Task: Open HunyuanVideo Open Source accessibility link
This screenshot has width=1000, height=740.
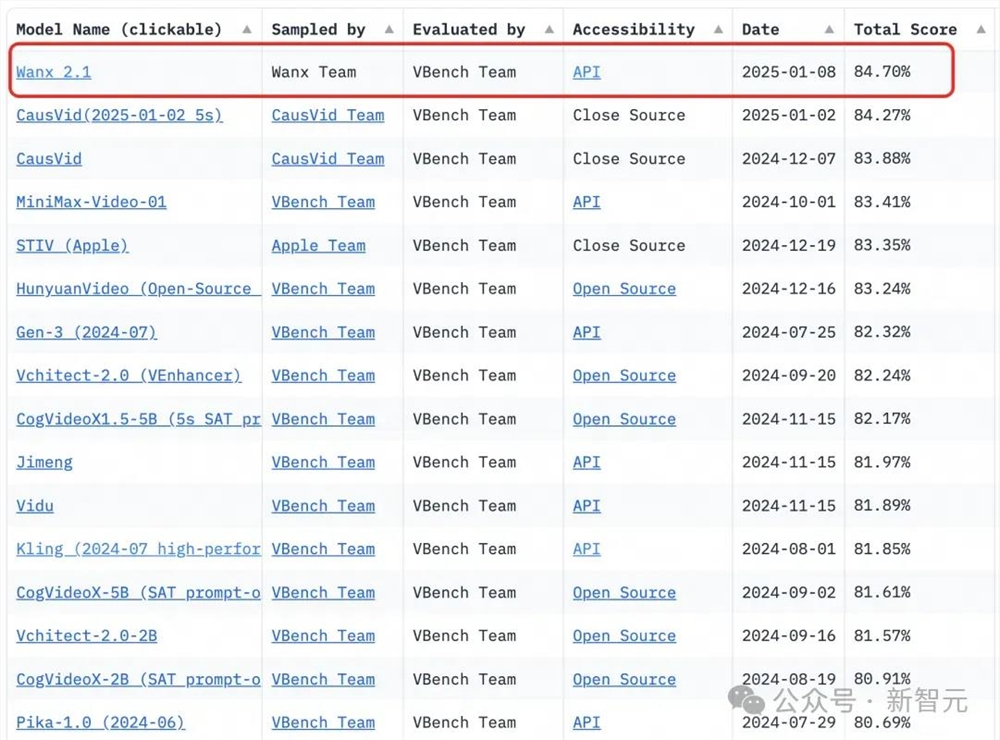Action: click(x=624, y=289)
